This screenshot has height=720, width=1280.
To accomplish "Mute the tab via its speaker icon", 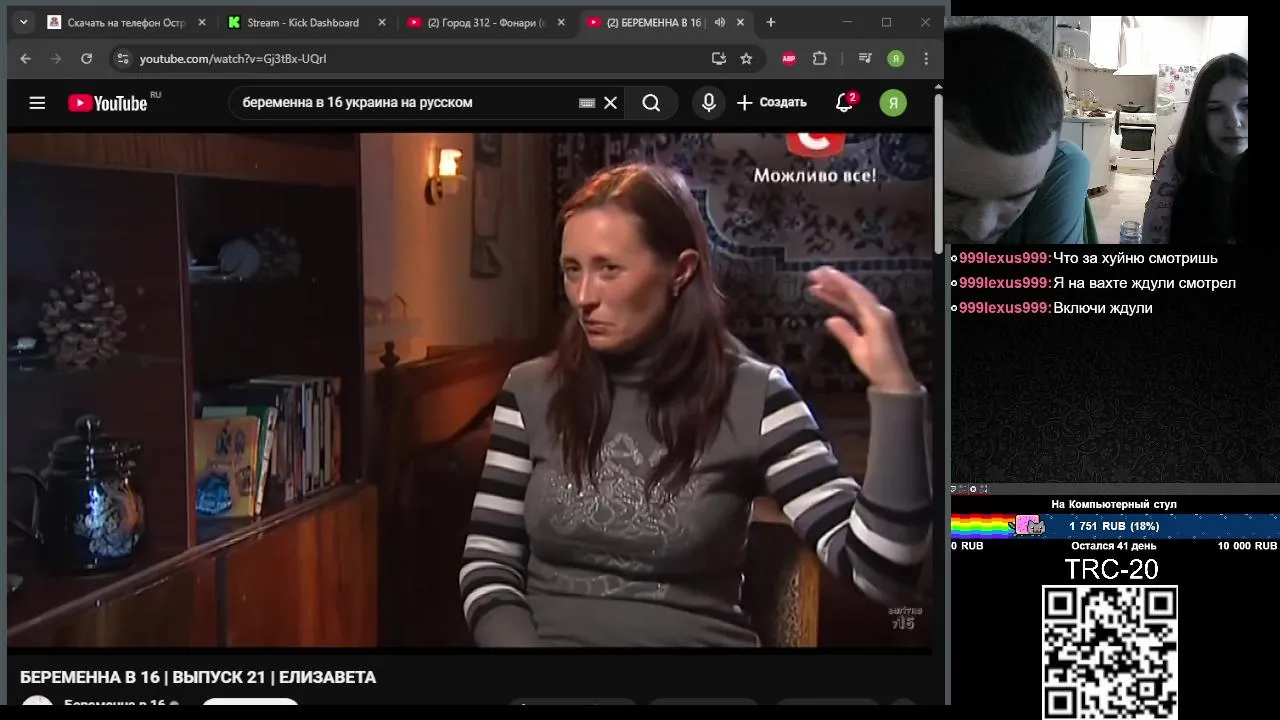I will 719,22.
